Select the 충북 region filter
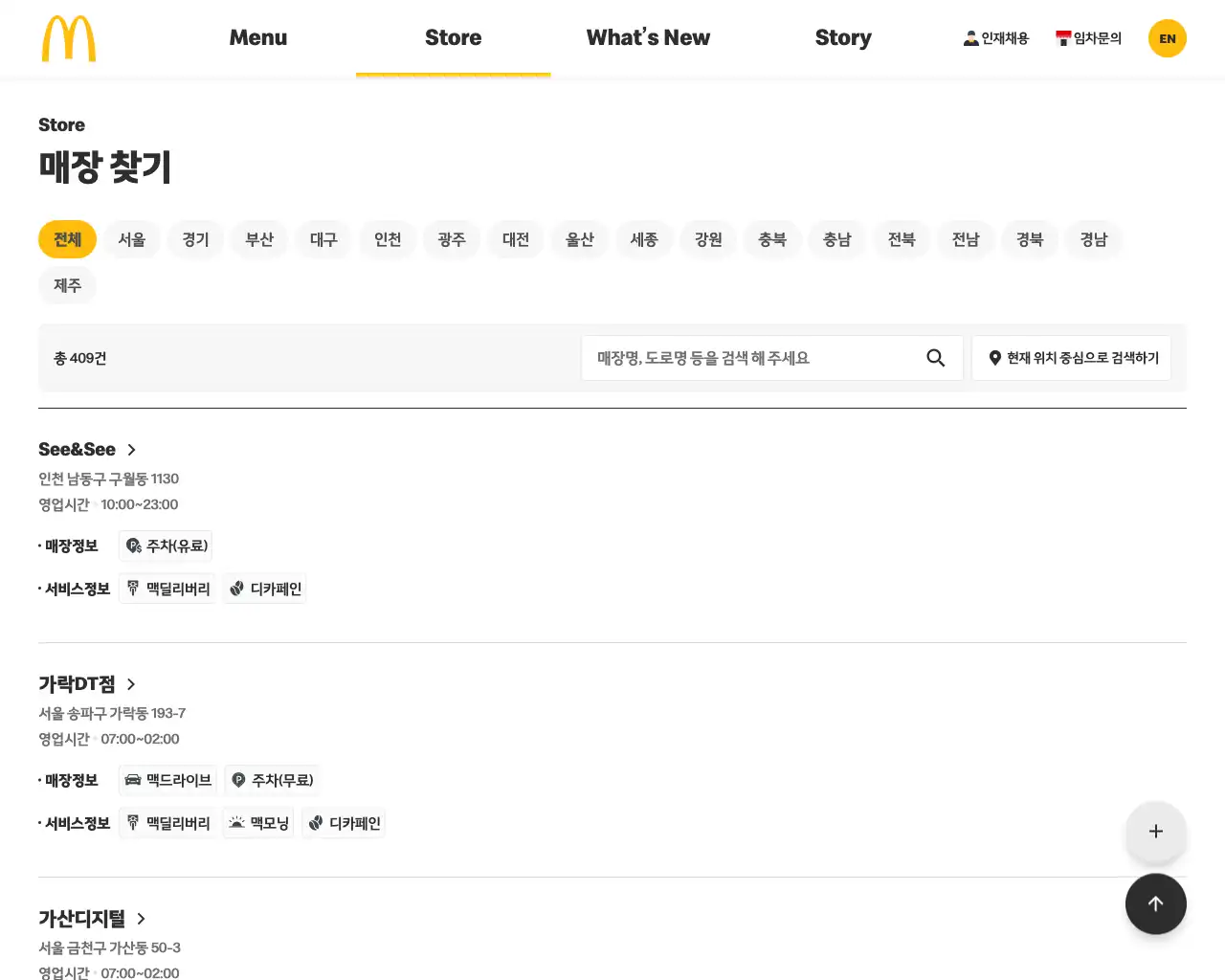 [x=772, y=239]
